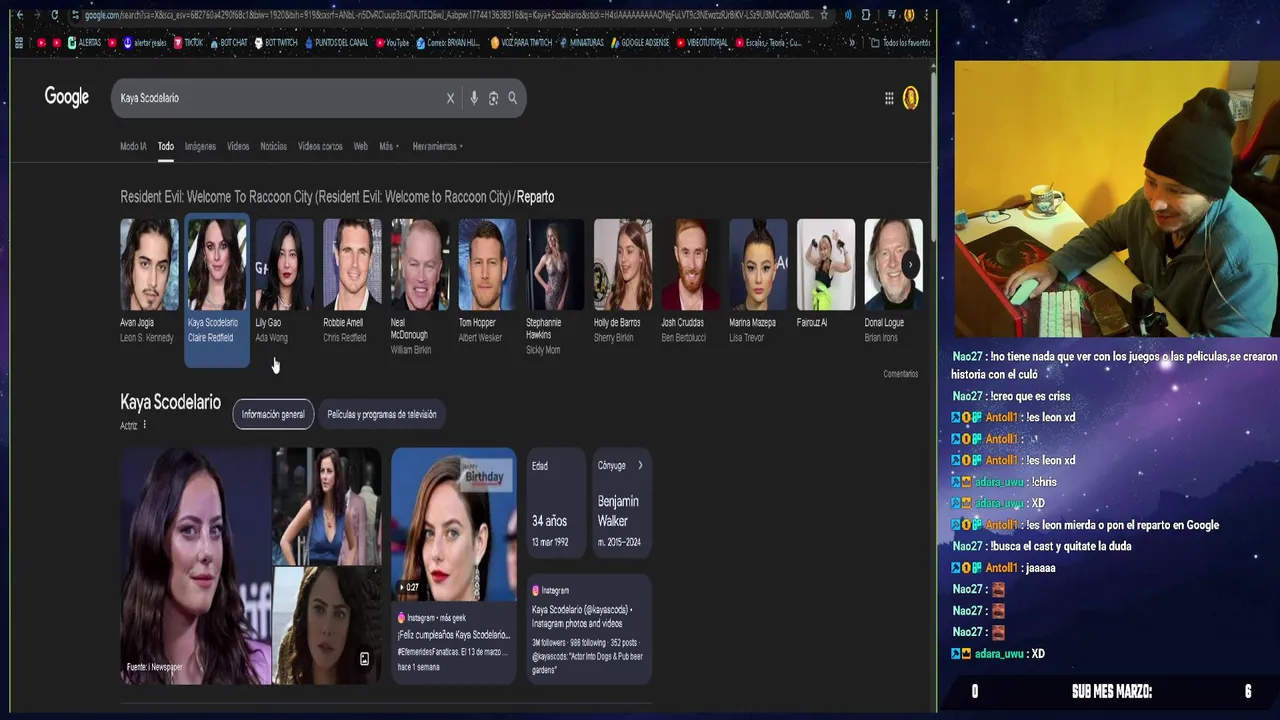Viewport: 1280px width, 720px height.
Task: Select the Holly de Barros cast card
Action: click(x=623, y=281)
